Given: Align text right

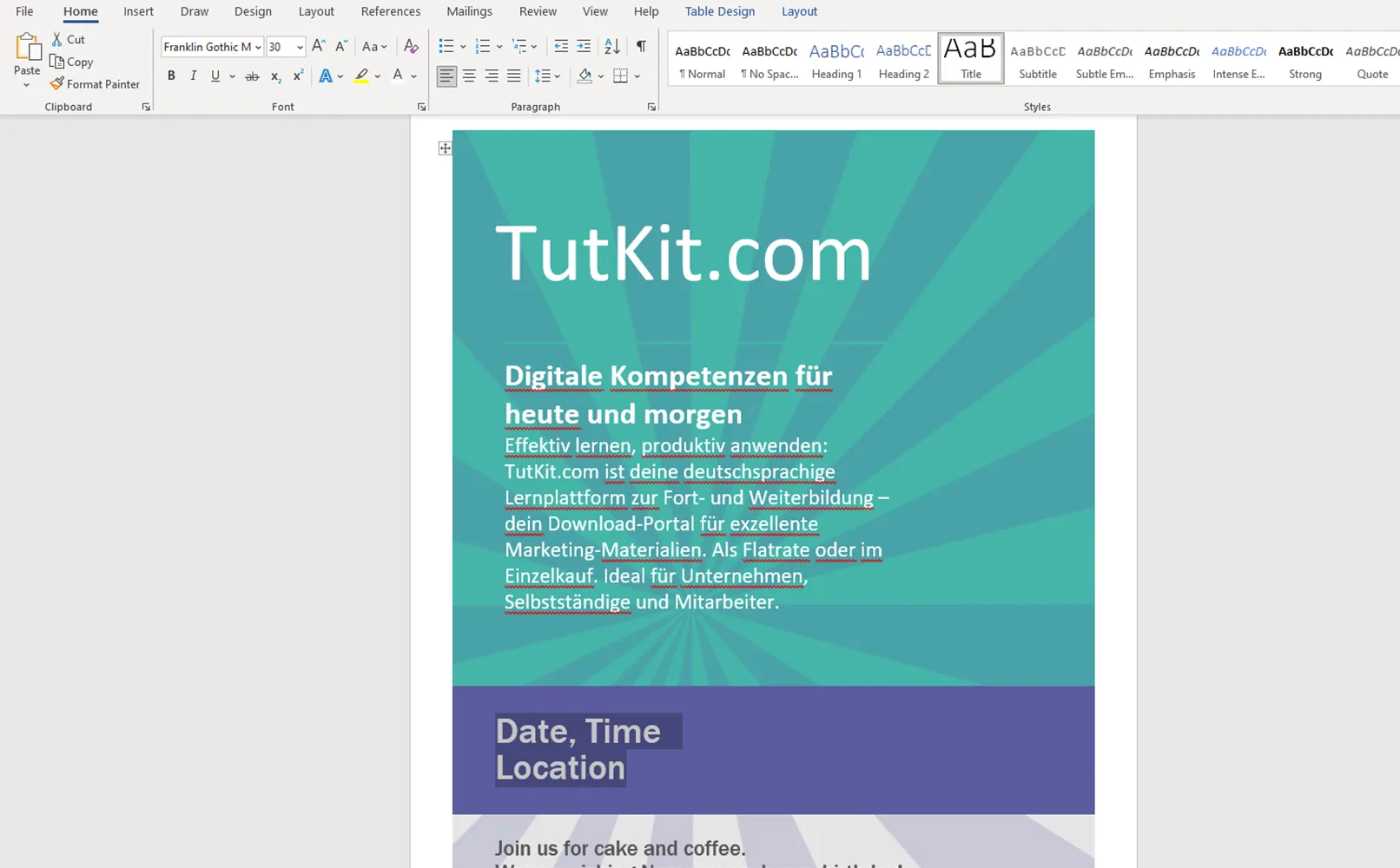Looking at the screenshot, I should (492, 76).
